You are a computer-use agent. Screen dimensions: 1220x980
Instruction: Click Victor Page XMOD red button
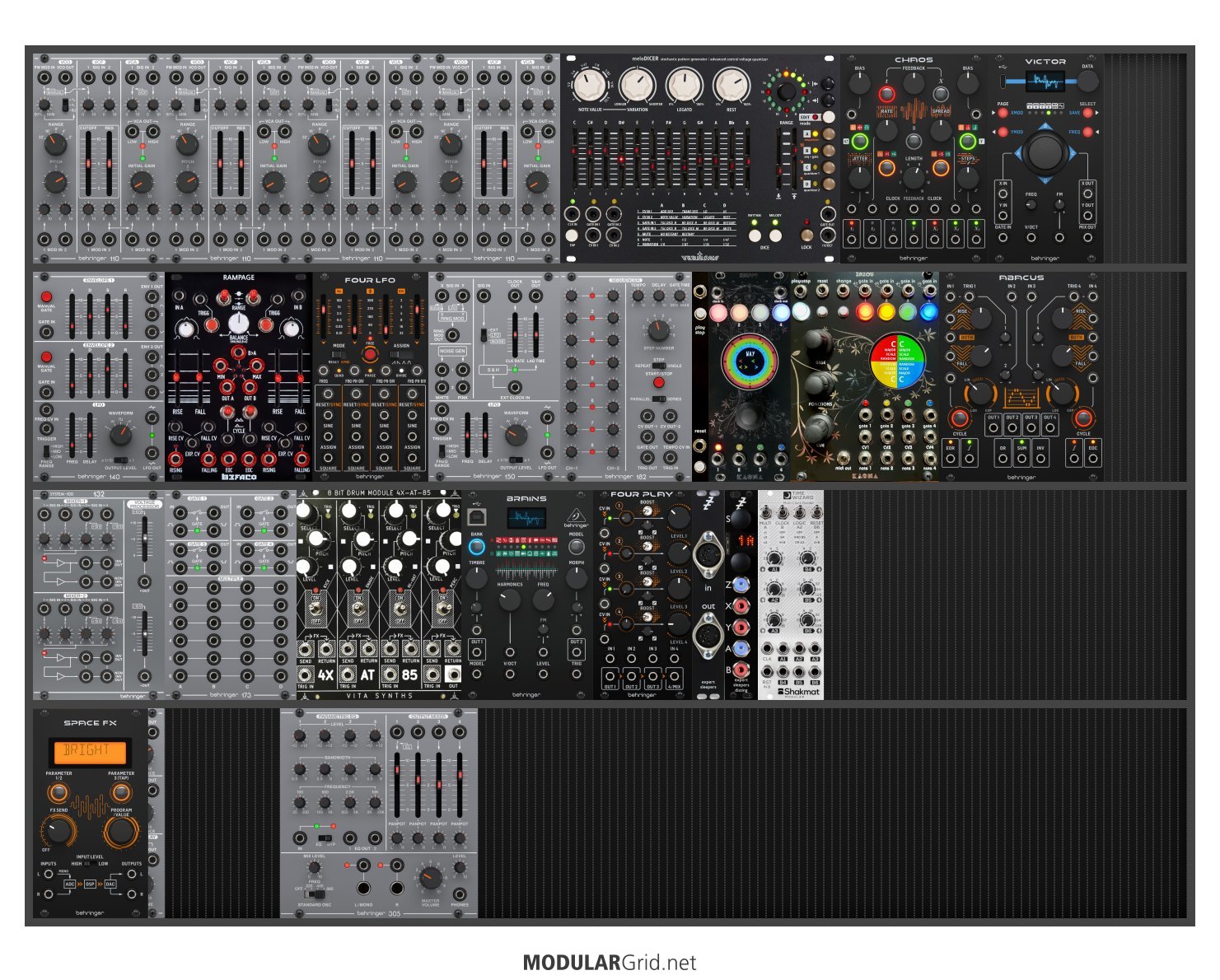1002,112
